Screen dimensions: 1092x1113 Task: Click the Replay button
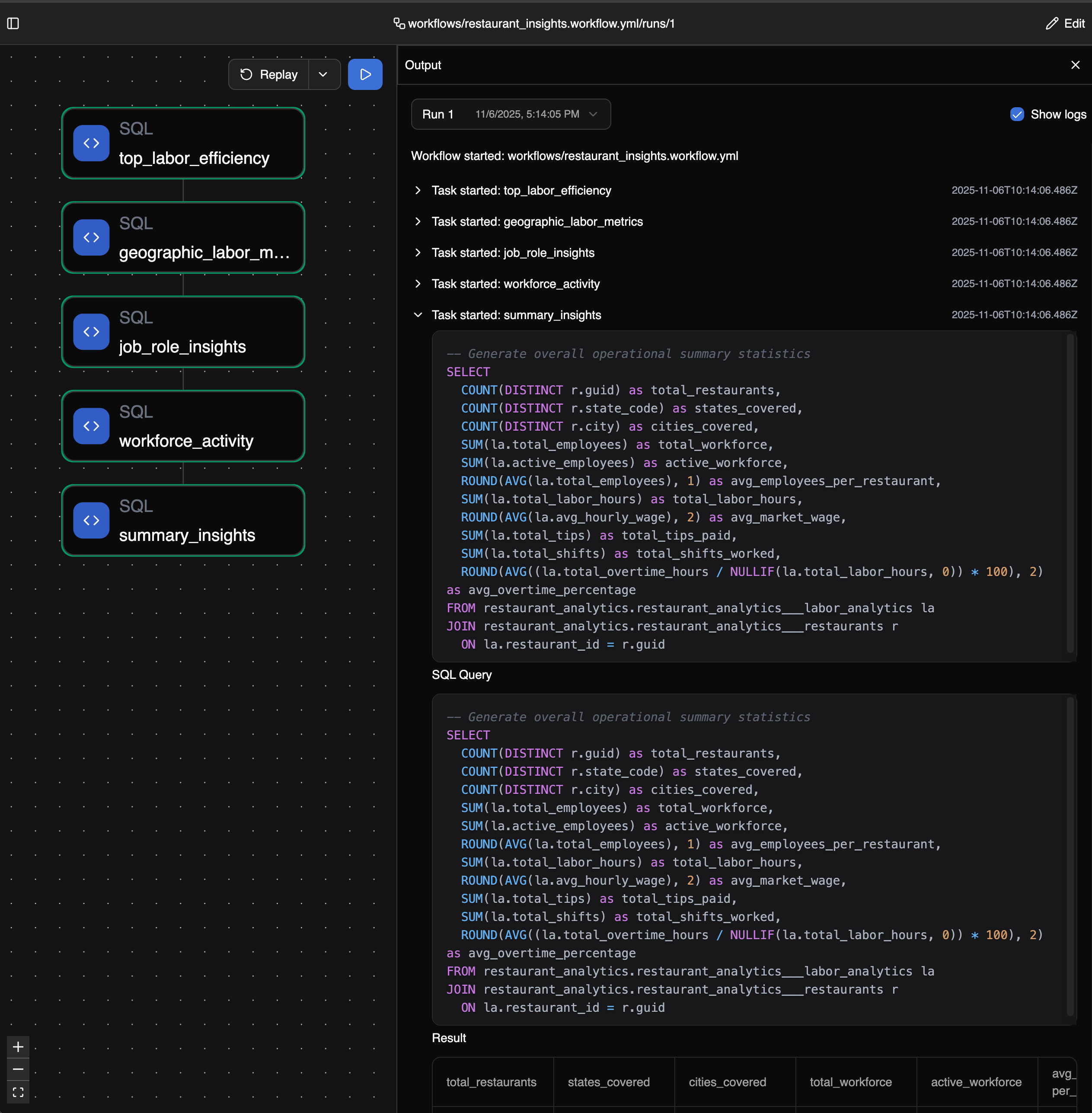pyautogui.click(x=269, y=74)
